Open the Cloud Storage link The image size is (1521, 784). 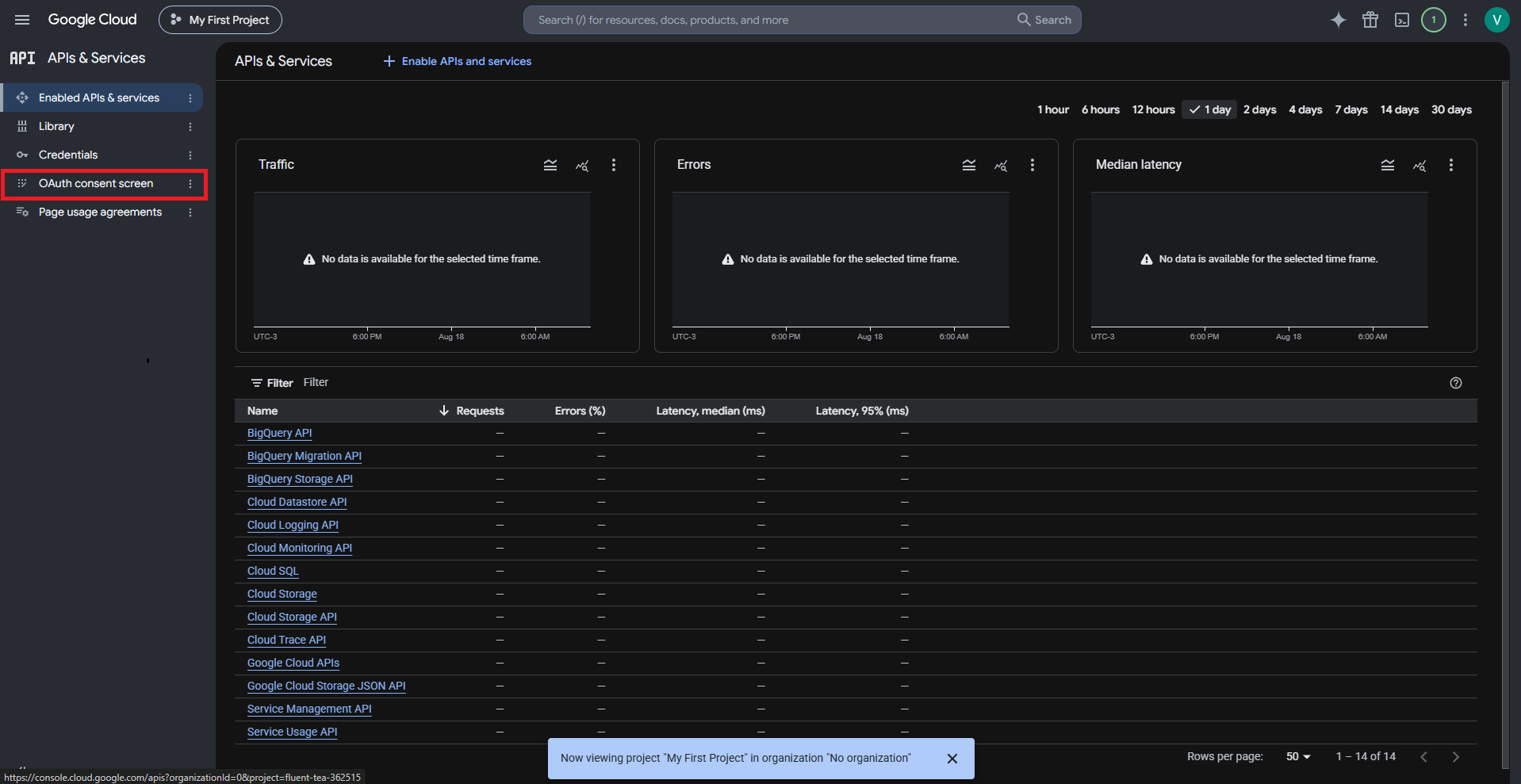pyautogui.click(x=282, y=595)
